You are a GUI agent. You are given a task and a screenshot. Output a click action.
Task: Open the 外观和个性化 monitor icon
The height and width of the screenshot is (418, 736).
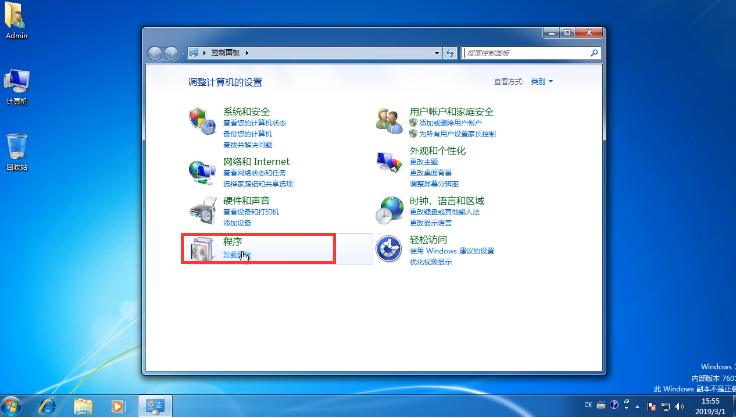pos(389,162)
